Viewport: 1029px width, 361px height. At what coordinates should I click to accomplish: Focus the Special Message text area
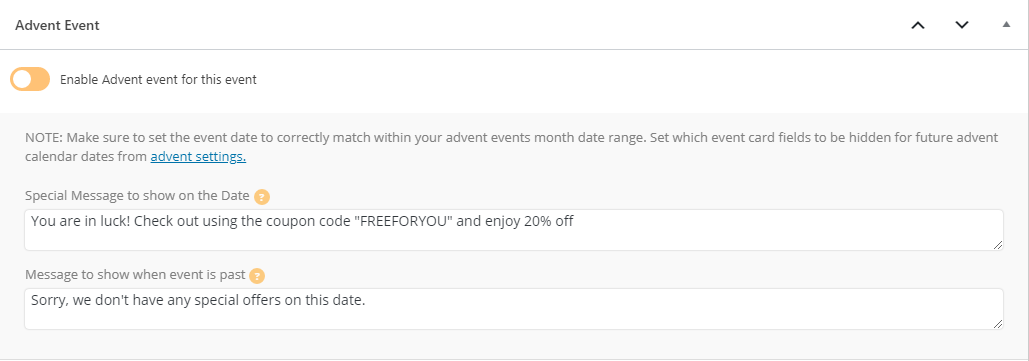point(514,230)
